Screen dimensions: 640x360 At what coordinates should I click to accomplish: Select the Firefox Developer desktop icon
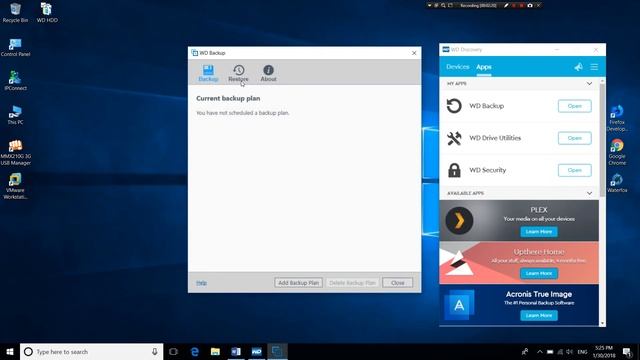click(x=617, y=118)
